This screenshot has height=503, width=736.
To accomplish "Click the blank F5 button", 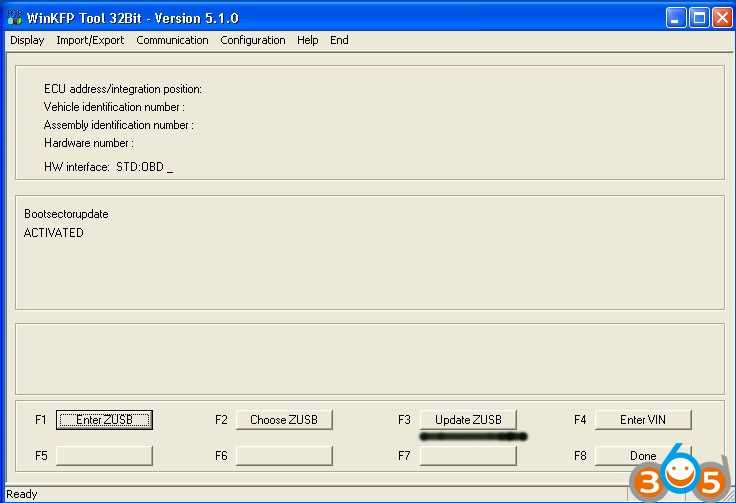I will tap(104, 456).
